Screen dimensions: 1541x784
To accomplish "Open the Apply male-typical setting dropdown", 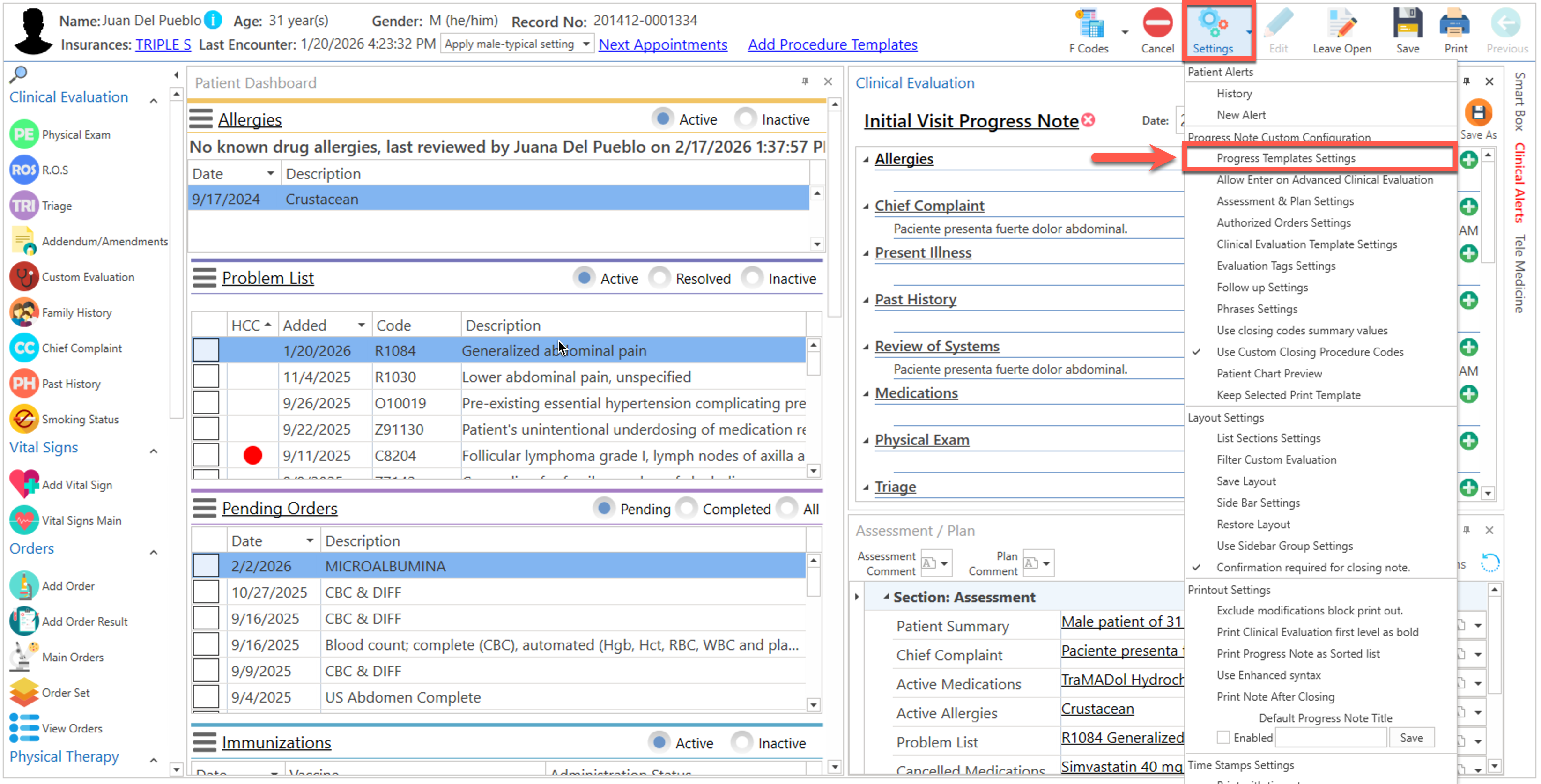I will (x=585, y=44).
